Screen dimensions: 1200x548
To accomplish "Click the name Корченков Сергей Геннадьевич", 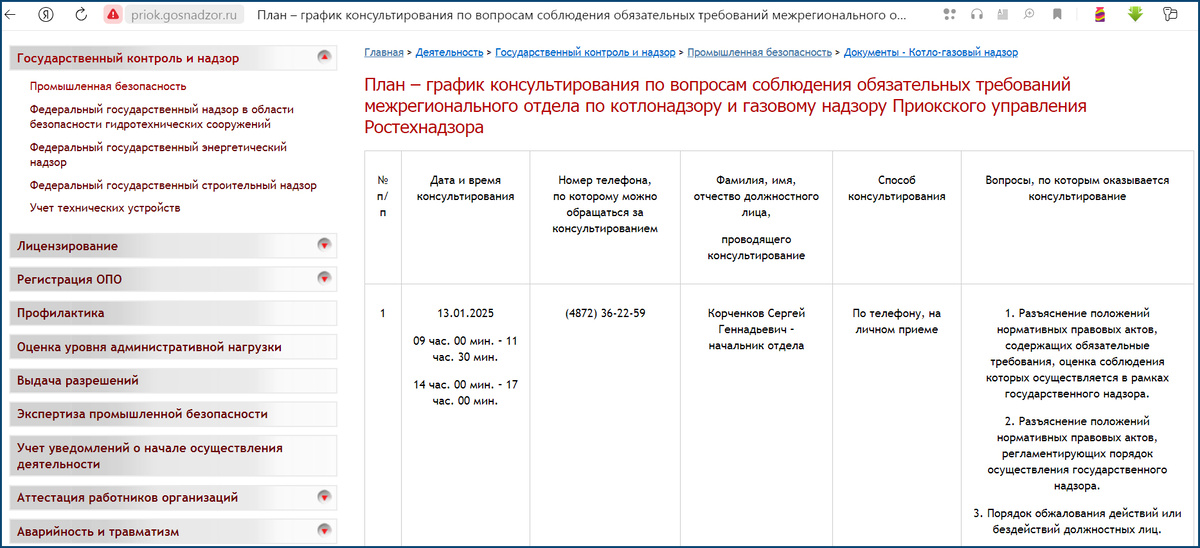I will (756, 329).
